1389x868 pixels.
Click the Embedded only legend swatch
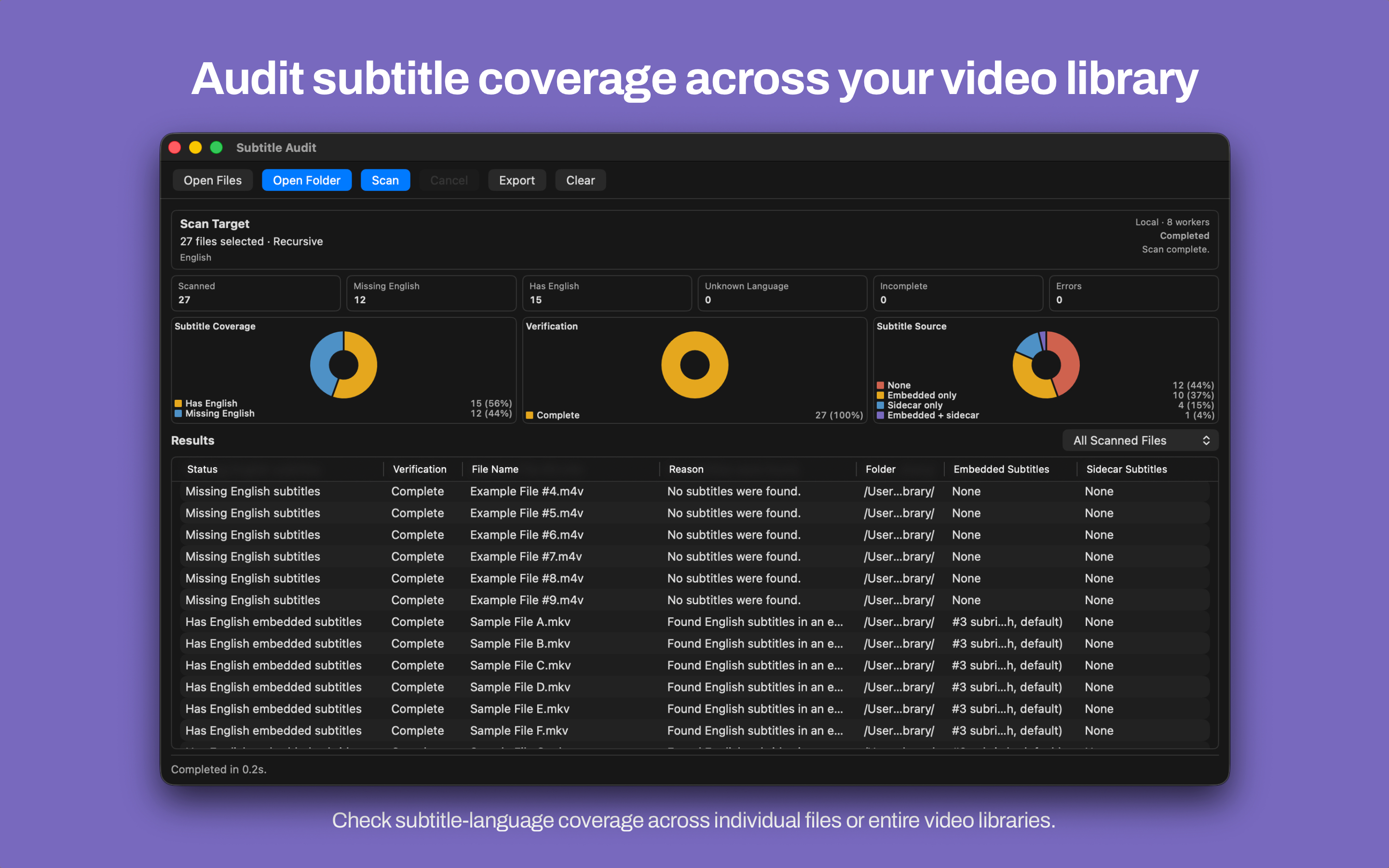(x=881, y=395)
